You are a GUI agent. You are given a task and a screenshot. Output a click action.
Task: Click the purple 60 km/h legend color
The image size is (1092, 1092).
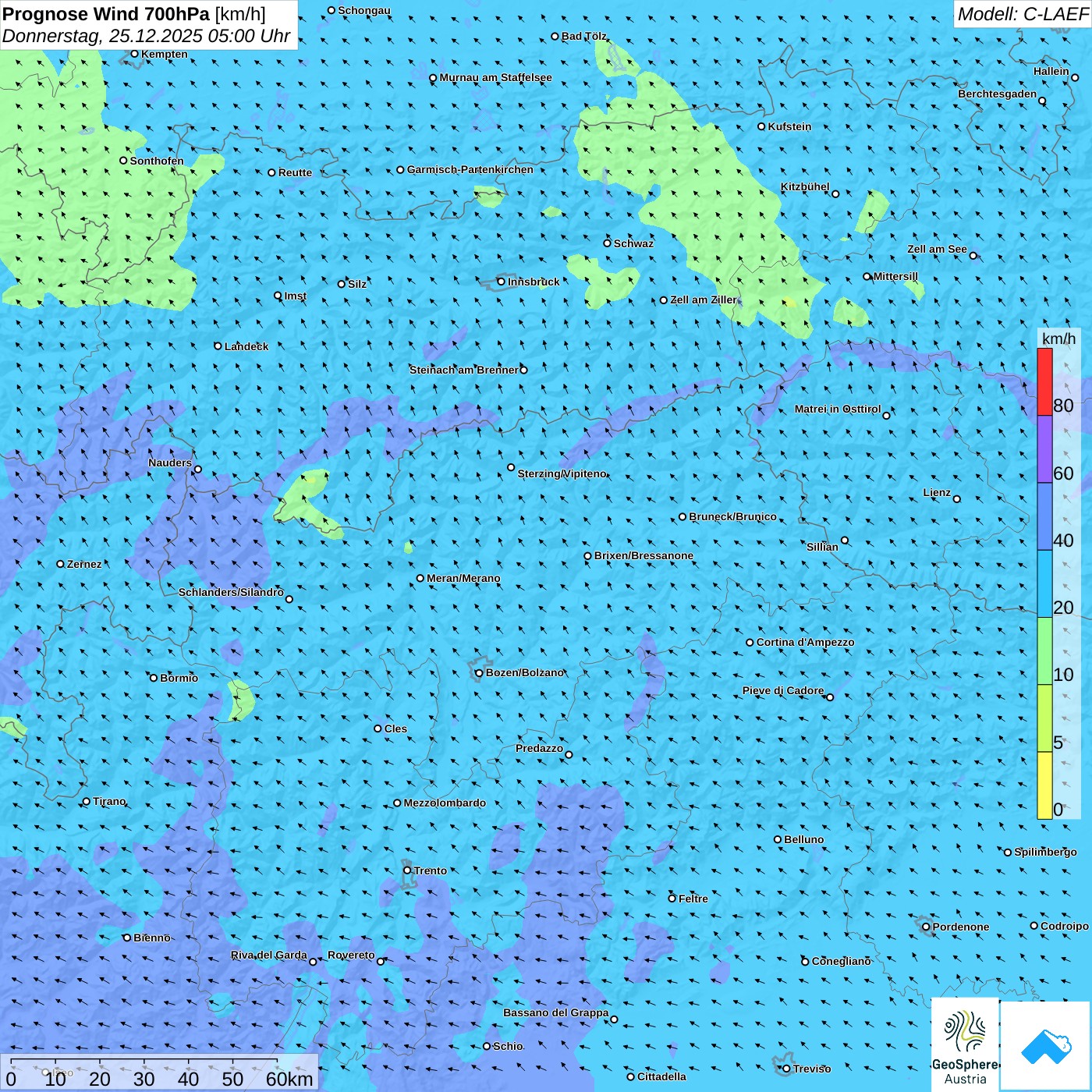1044,449
